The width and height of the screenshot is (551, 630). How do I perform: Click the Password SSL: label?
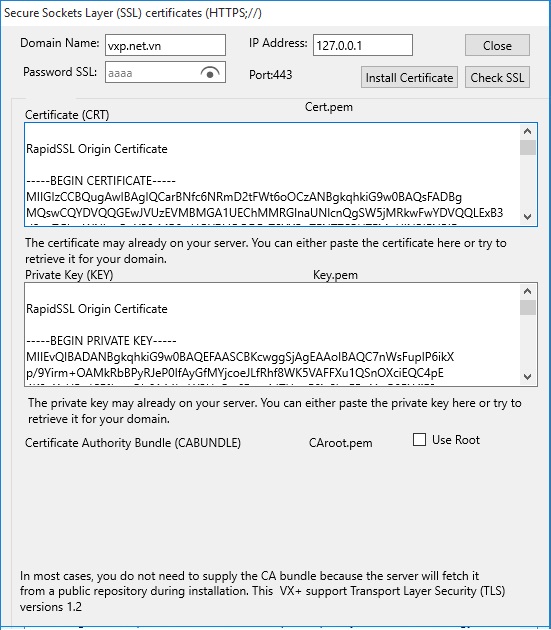coord(60,72)
